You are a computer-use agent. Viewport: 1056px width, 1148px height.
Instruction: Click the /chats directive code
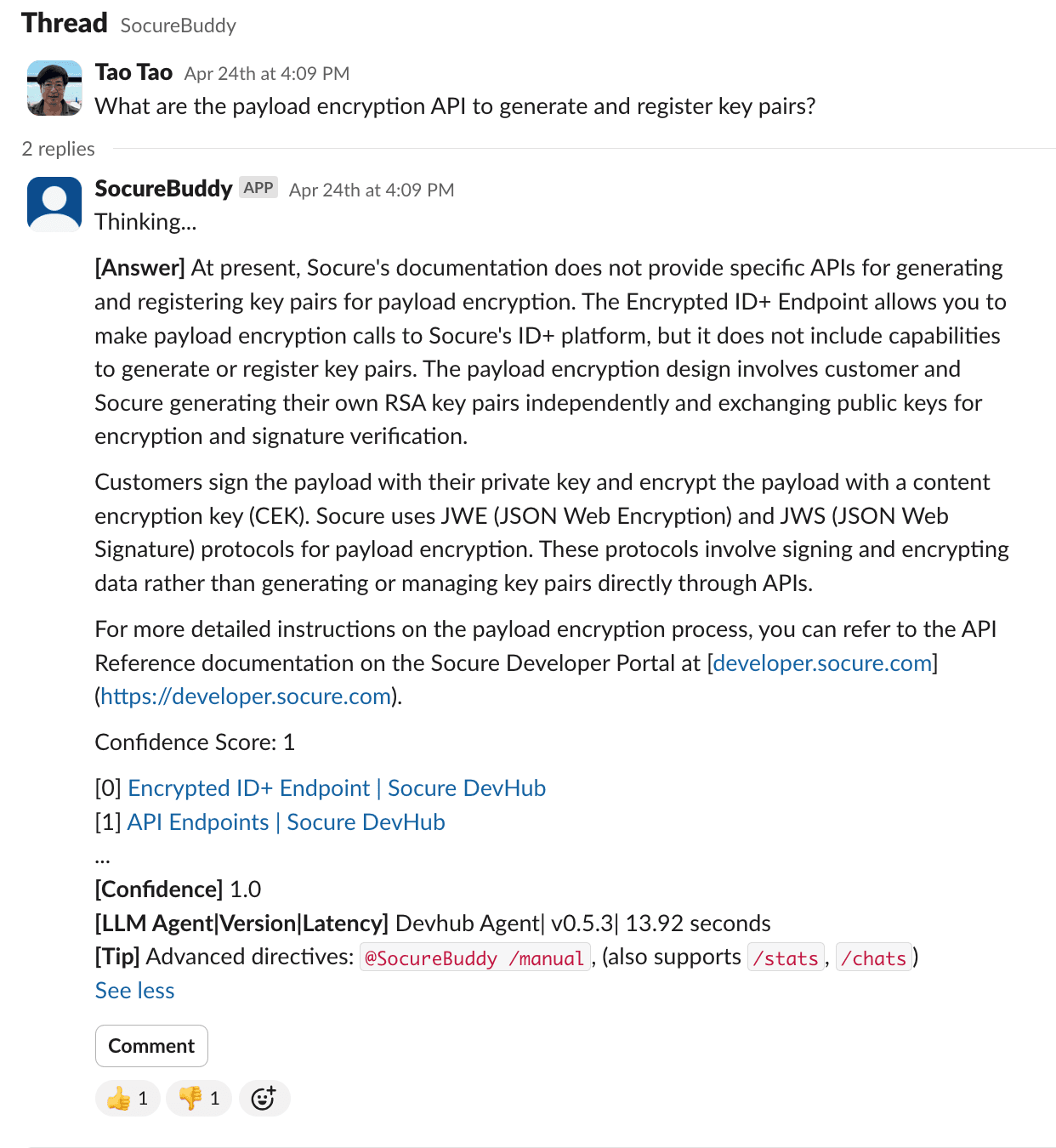click(x=873, y=958)
